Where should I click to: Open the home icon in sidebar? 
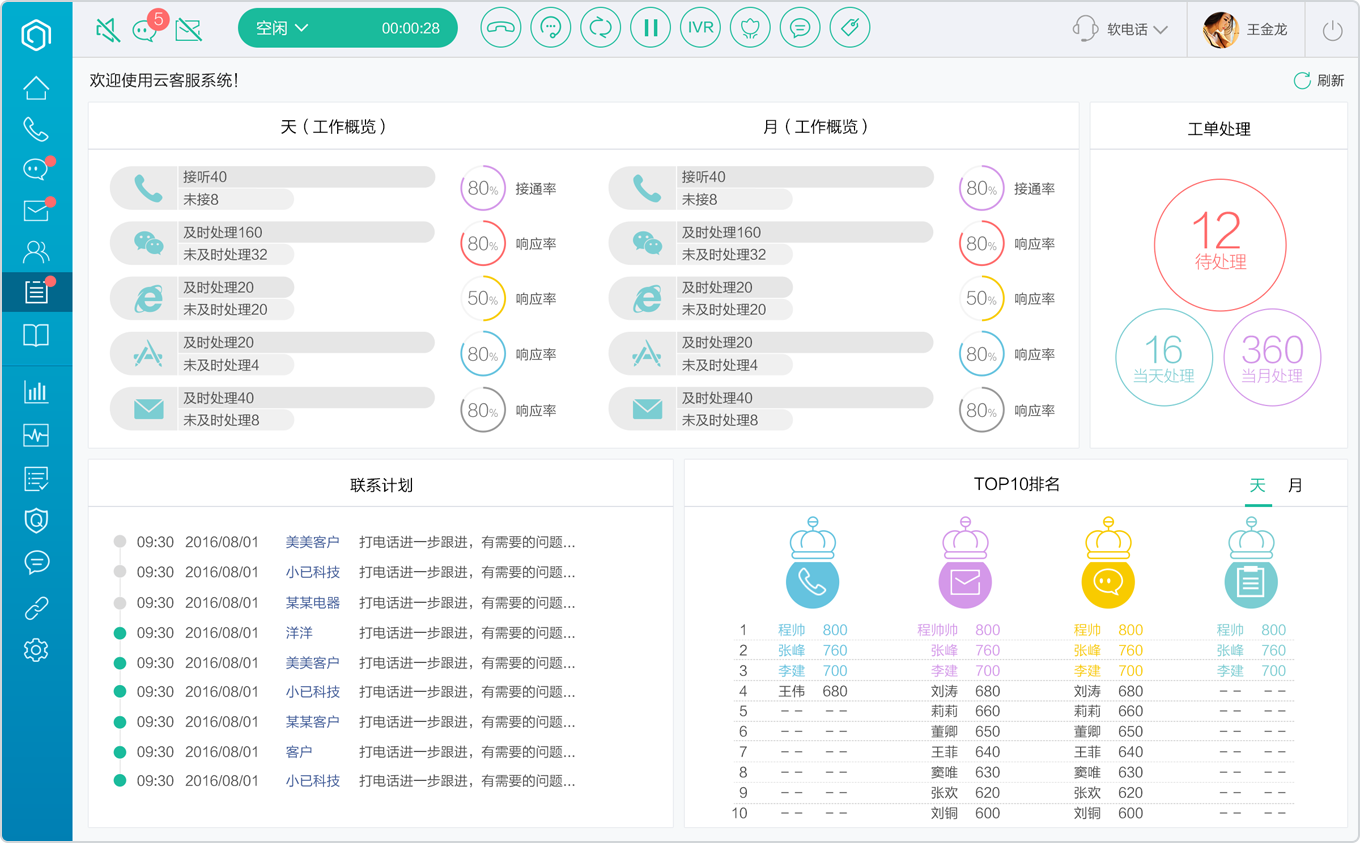36,88
